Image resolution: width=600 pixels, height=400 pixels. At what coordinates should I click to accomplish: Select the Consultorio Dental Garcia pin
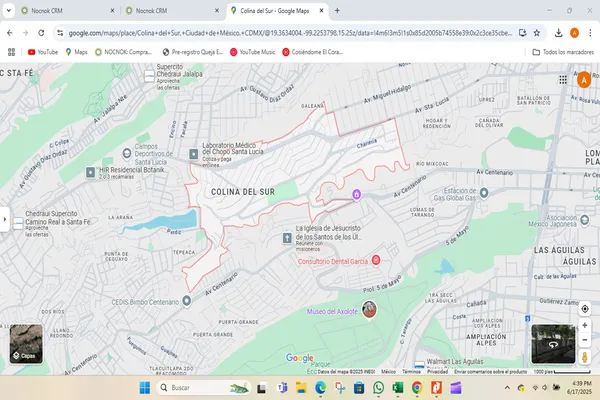pyautogui.click(x=376, y=260)
